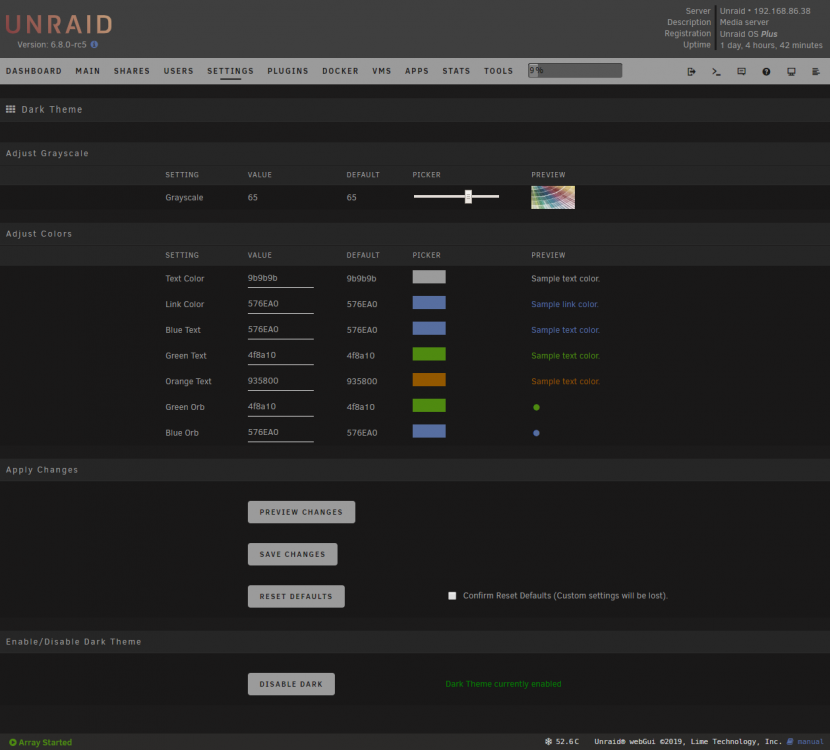Image resolution: width=830 pixels, height=750 pixels.
Task: Click the Blue Text value field
Action: click(281, 330)
